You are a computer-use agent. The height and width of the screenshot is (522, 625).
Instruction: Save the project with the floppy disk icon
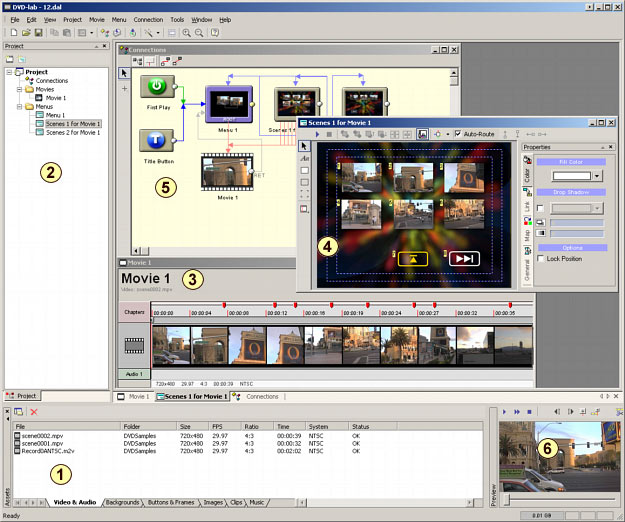pos(39,33)
